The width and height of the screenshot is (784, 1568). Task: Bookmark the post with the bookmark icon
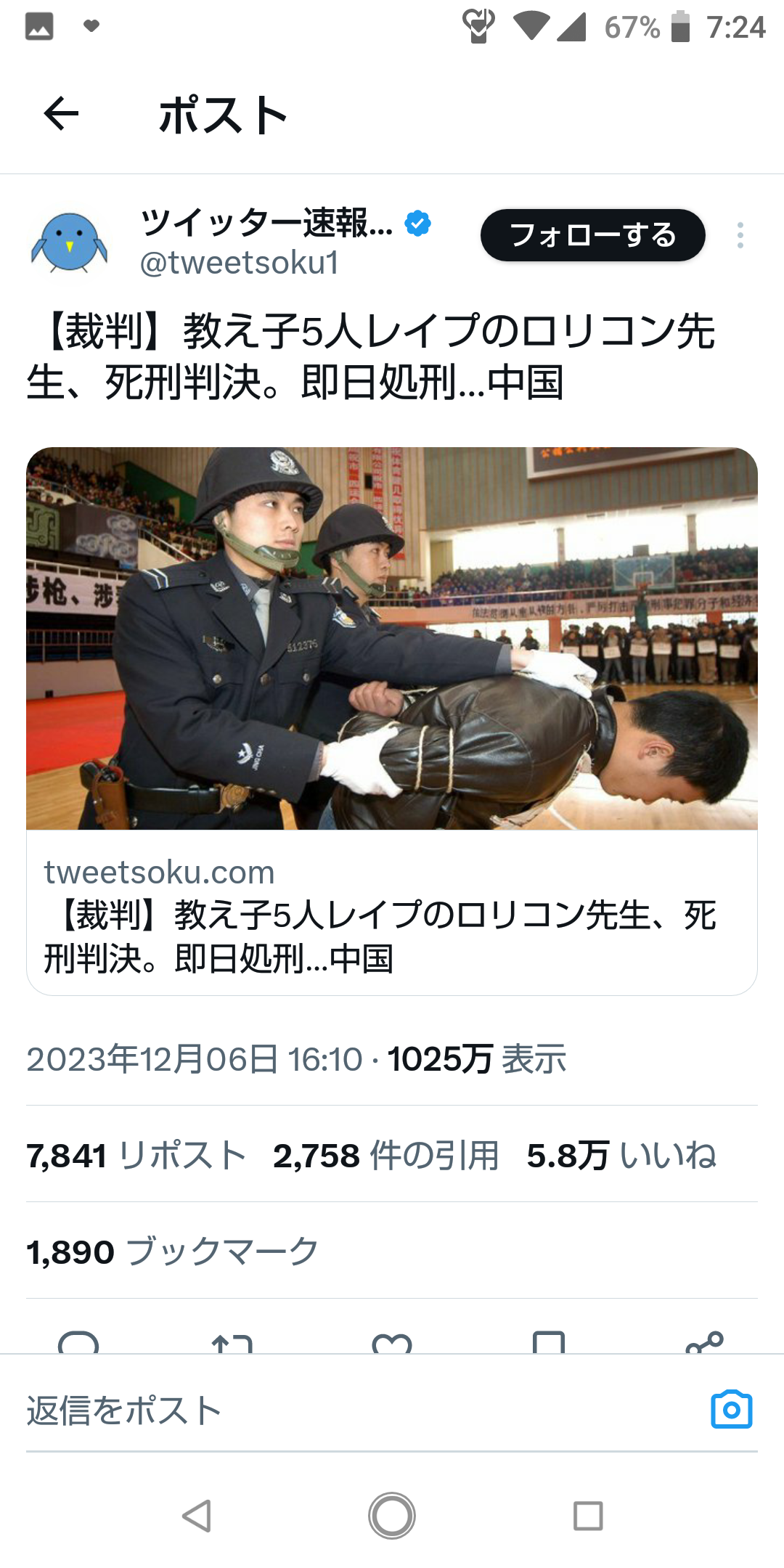coord(549,1343)
